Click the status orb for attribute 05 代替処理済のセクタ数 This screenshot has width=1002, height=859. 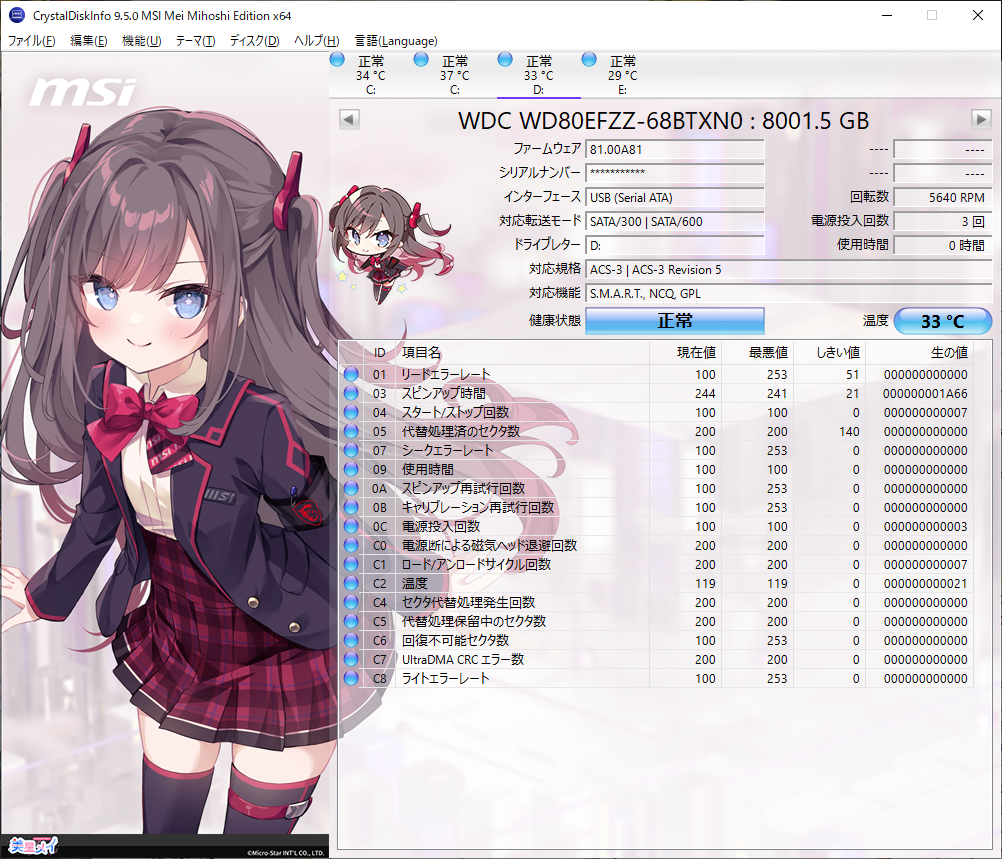[x=351, y=431]
